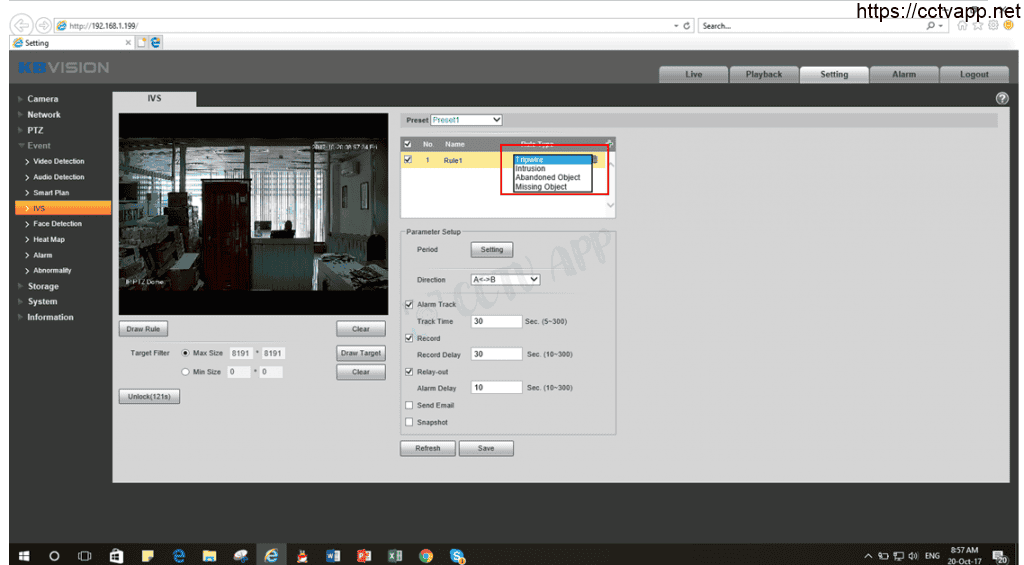Click the Draw Rule button

coord(143,329)
